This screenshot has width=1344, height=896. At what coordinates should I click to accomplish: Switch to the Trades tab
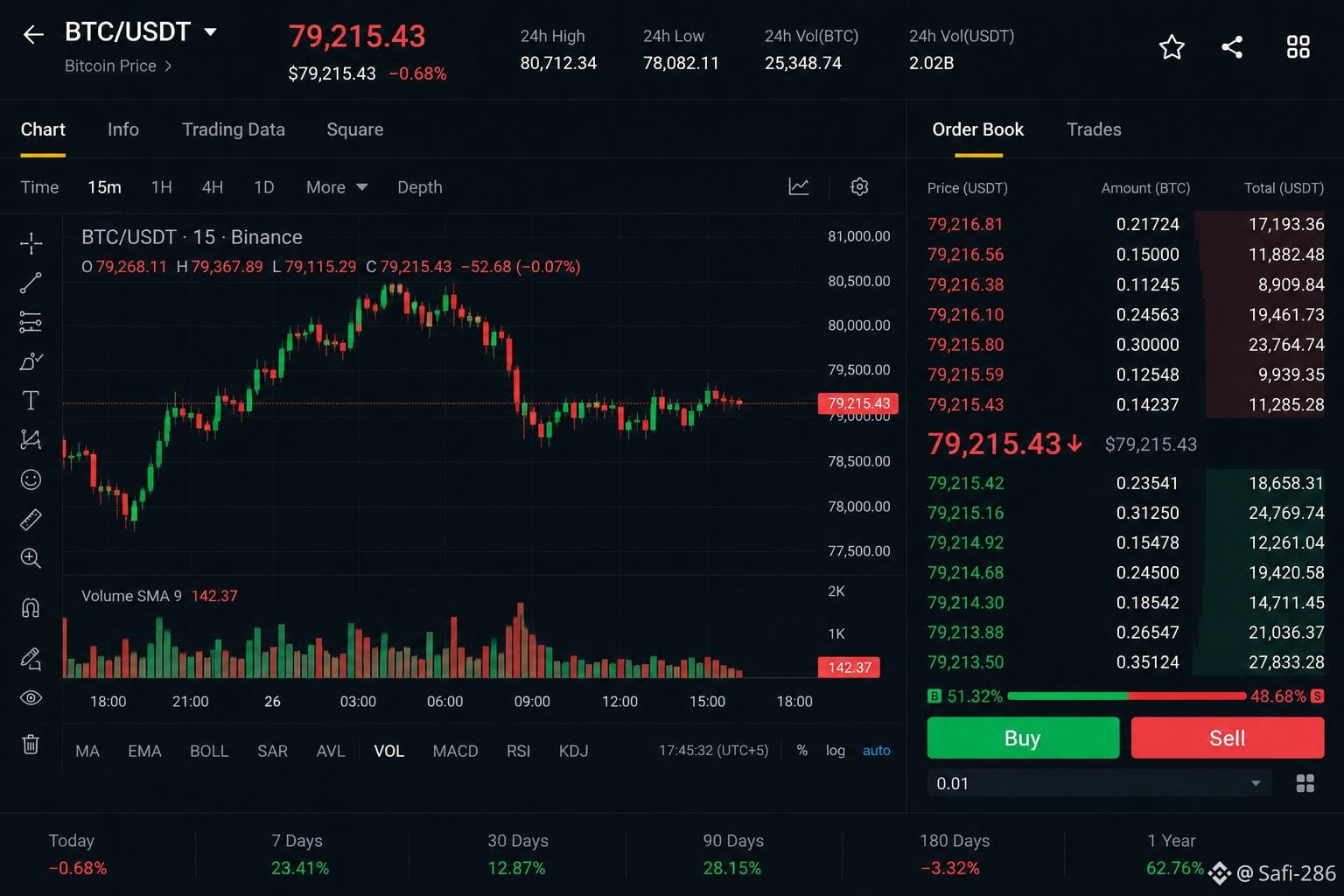(1094, 129)
